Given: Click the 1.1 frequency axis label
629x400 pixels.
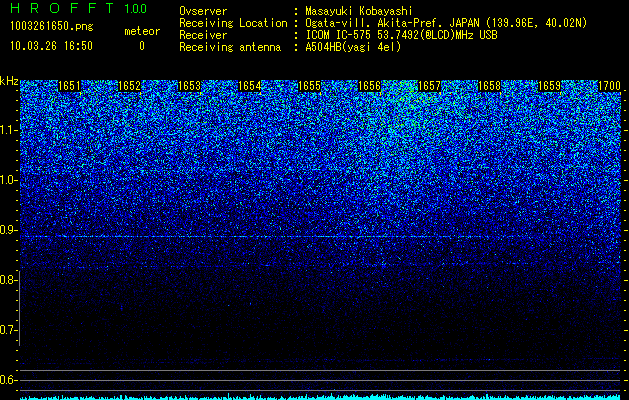Looking at the screenshot, I should (x=8, y=130).
